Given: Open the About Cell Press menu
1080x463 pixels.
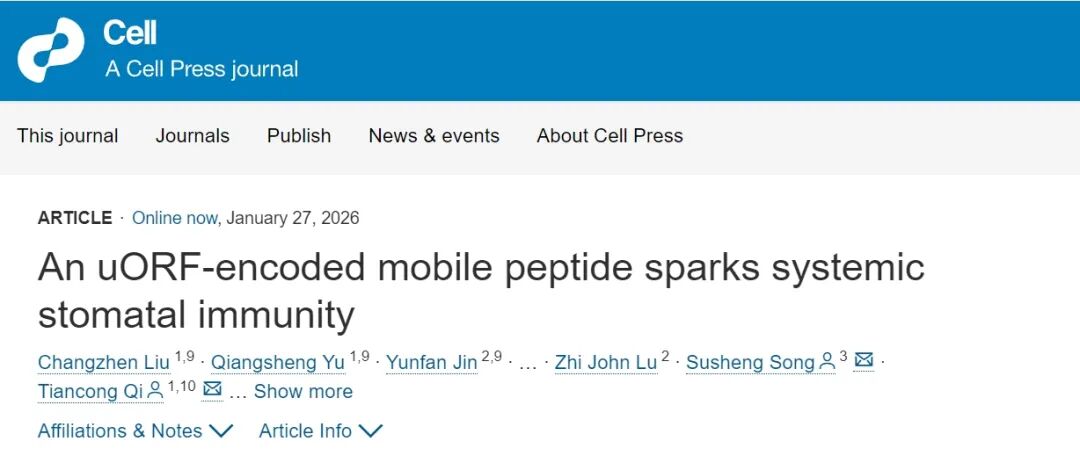Looking at the screenshot, I should click(610, 136).
